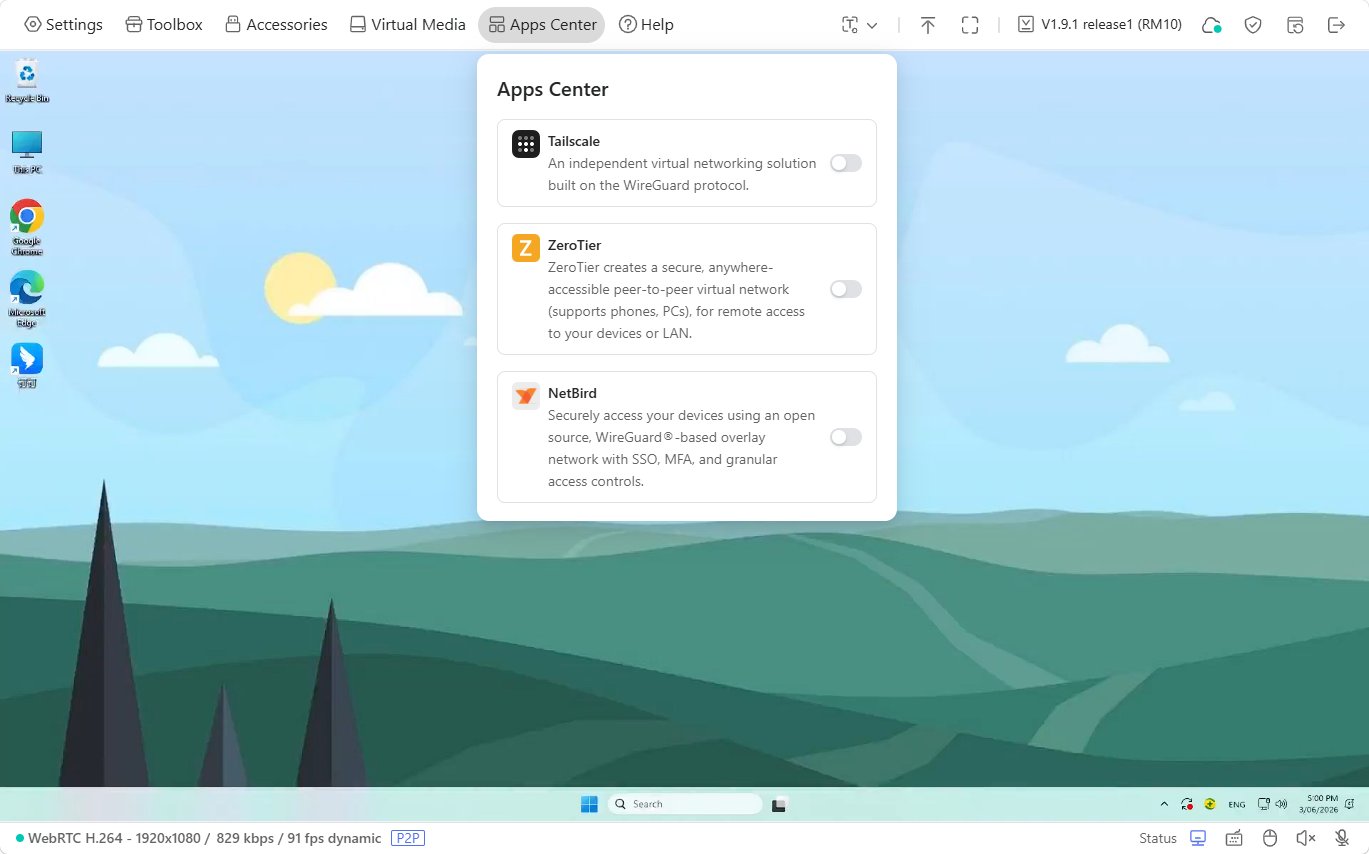Click the ZeroTier app name
1369x854 pixels.
(575, 245)
